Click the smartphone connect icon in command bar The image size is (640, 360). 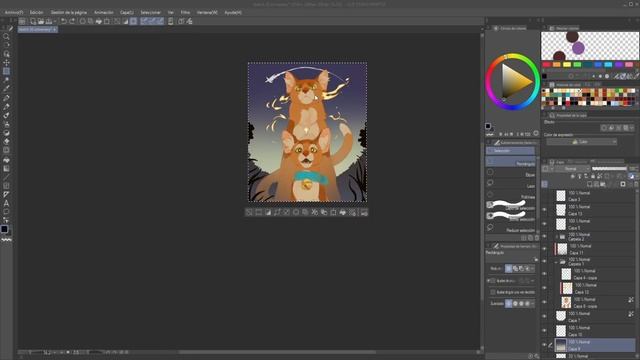pyautogui.click(x=171, y=21)
